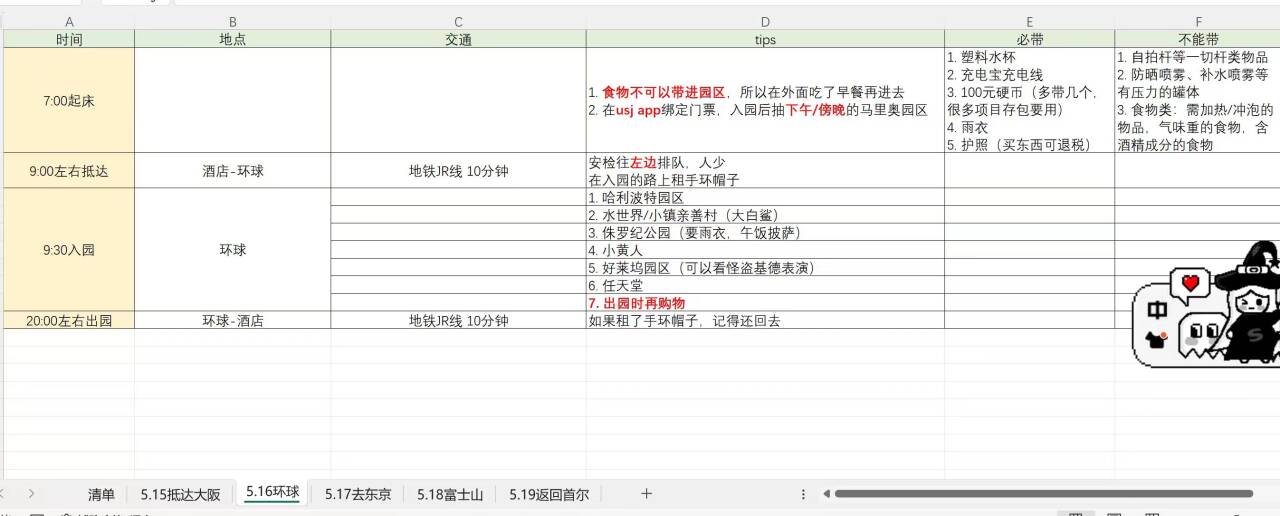Switch to the 5.19返回首尔 sheet
The image size is (1280, 516).
[549, 494]
